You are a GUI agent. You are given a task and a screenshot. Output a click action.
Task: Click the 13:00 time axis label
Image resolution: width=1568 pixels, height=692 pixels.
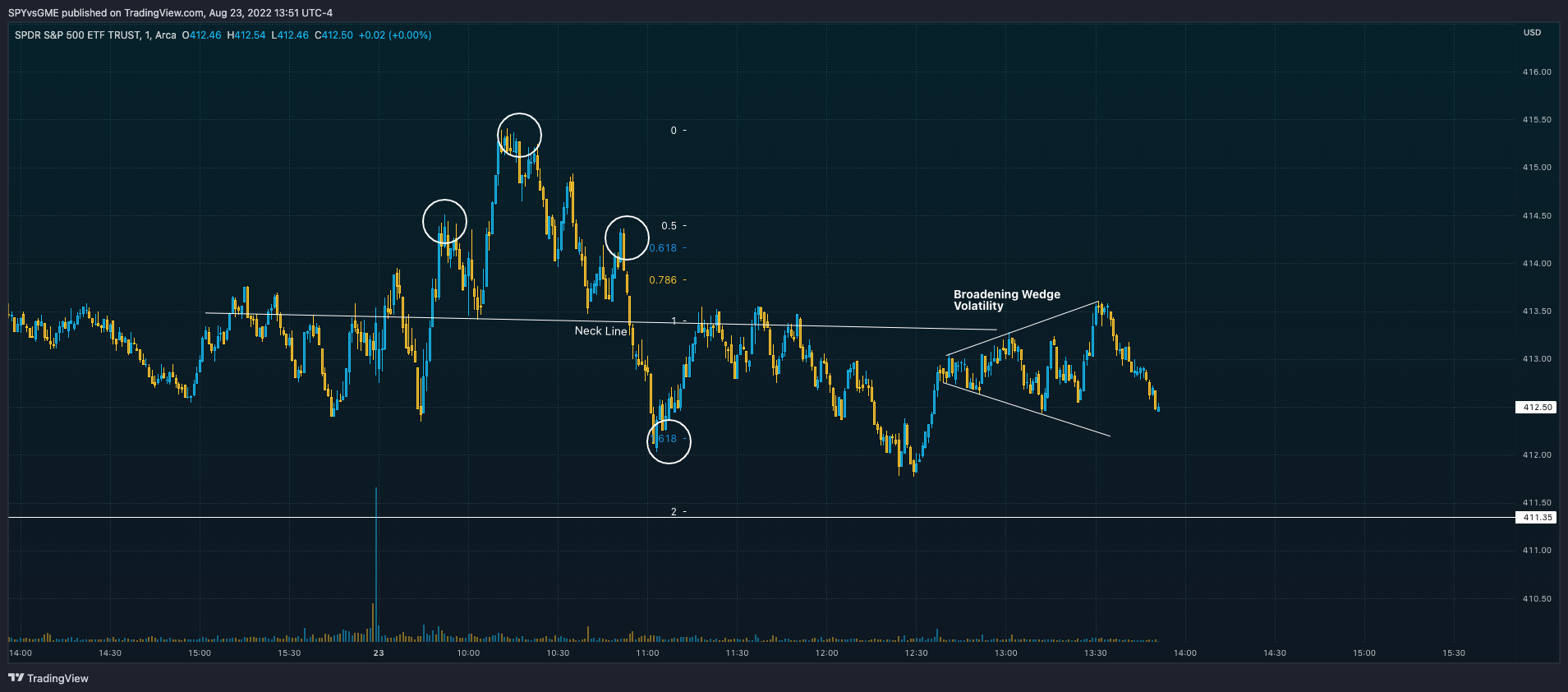(1005, 653)
